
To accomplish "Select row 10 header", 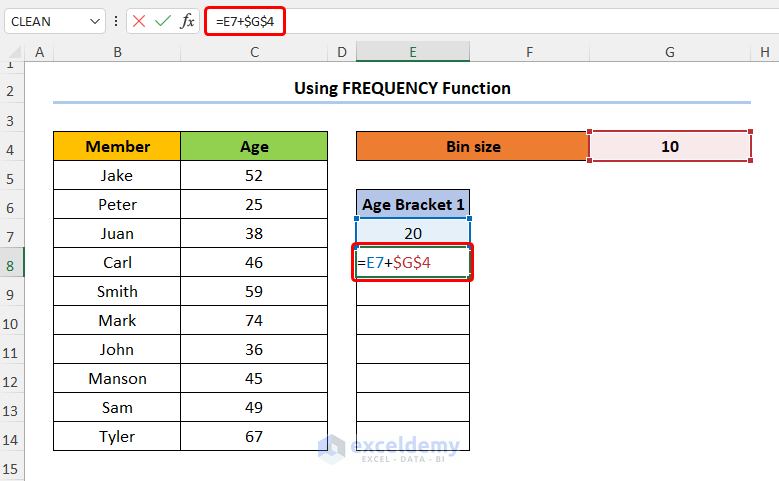I will (12, 321).
